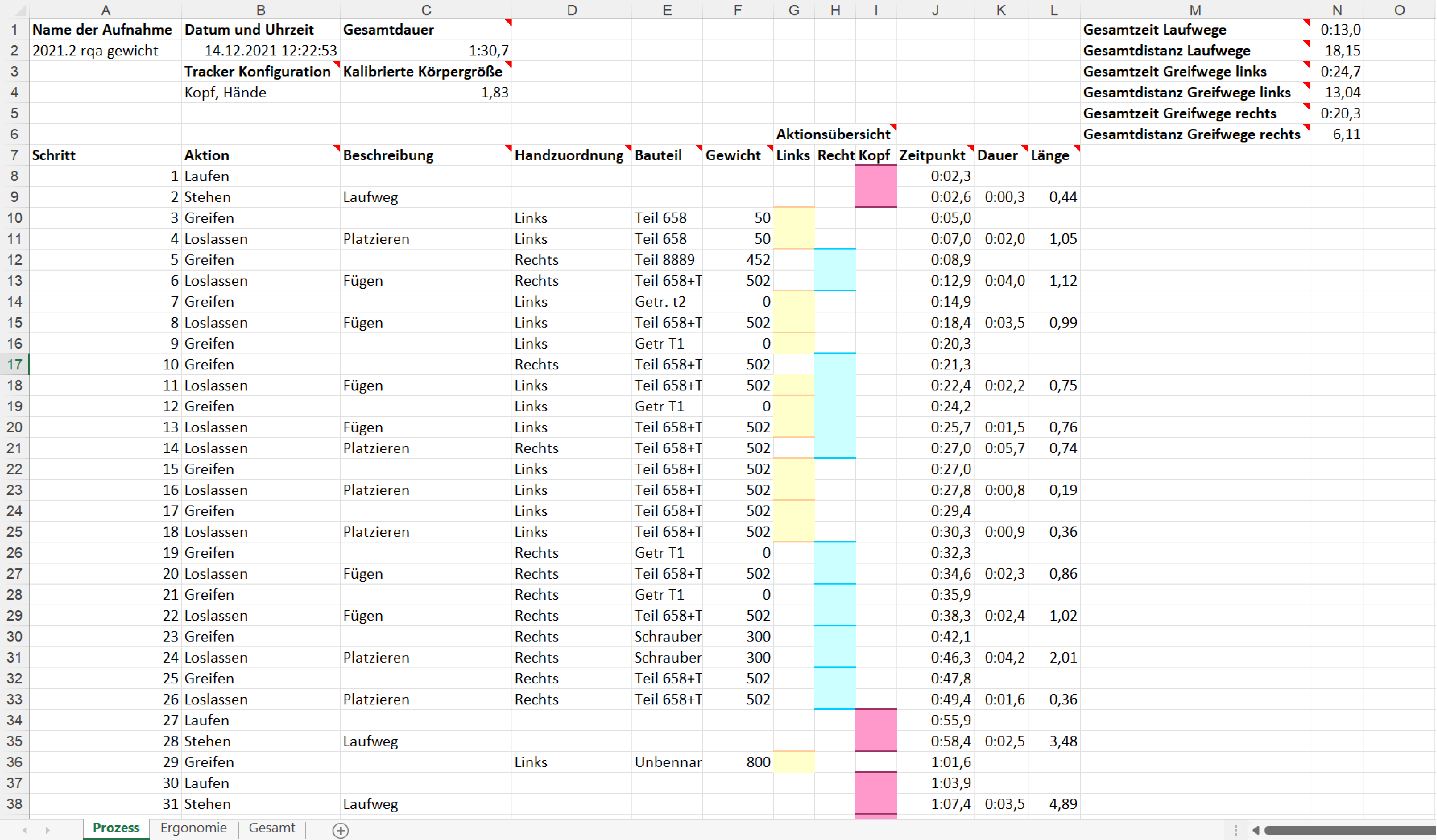The height and width of the screenshot is (840, 1437).
Task: Select the 'Beschreibung' column heading
Action: tap(426, 155)
